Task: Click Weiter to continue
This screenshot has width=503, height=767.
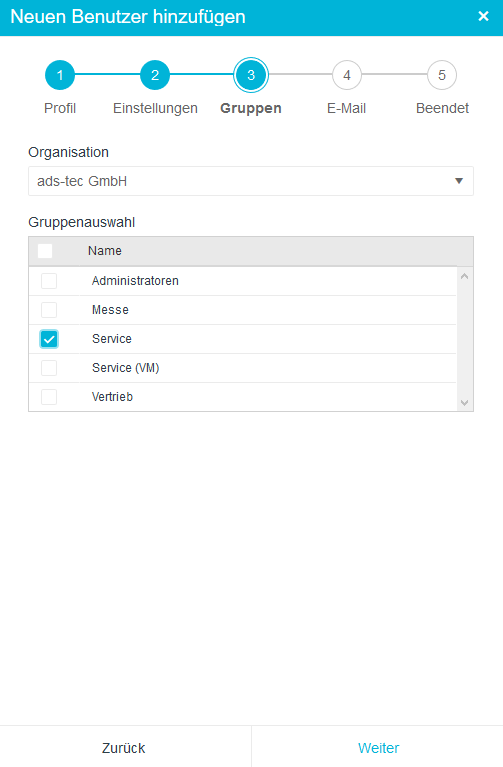Action: tap(378, 747)
